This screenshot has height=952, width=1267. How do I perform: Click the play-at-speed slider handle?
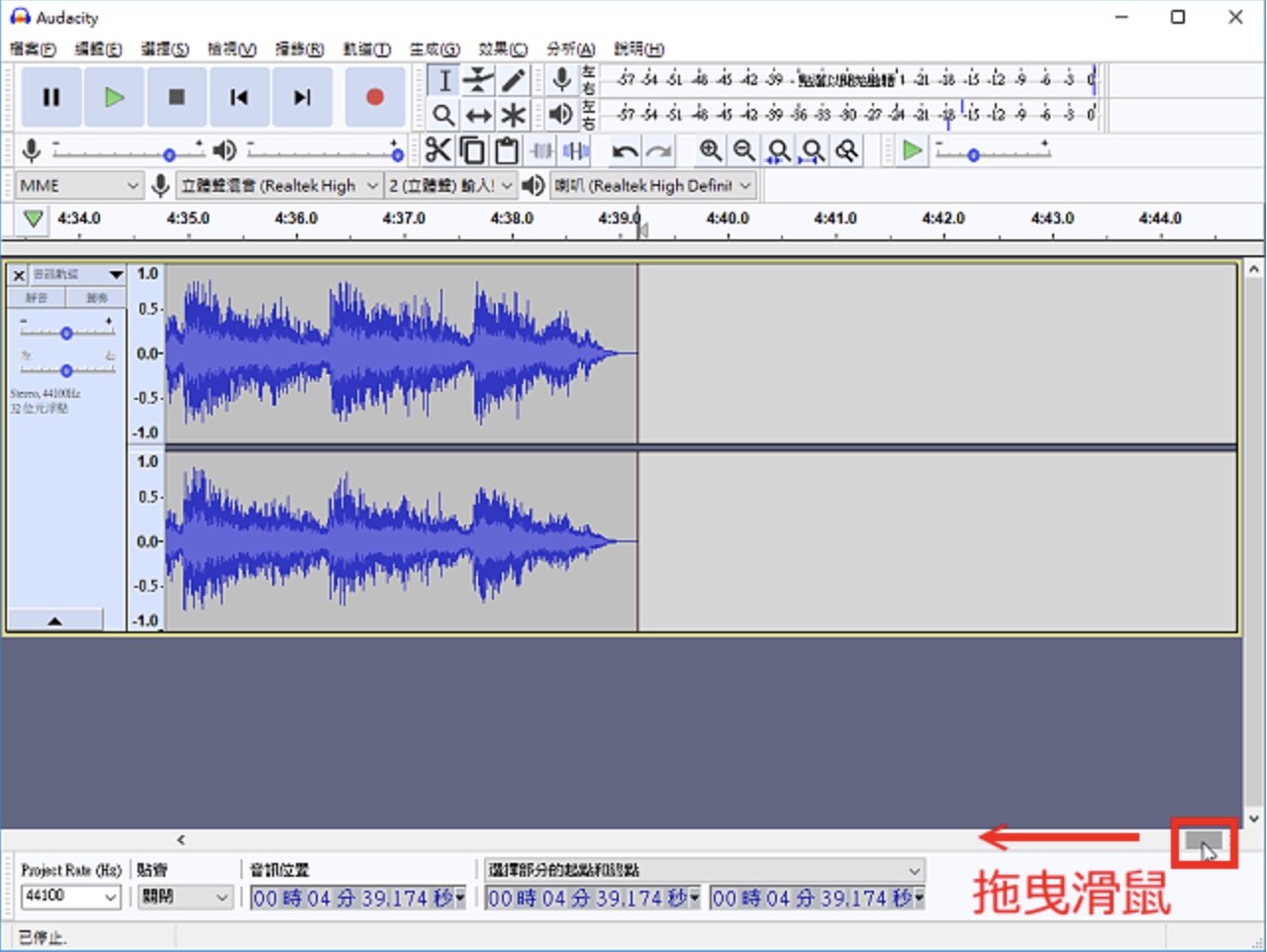point(973,154)
